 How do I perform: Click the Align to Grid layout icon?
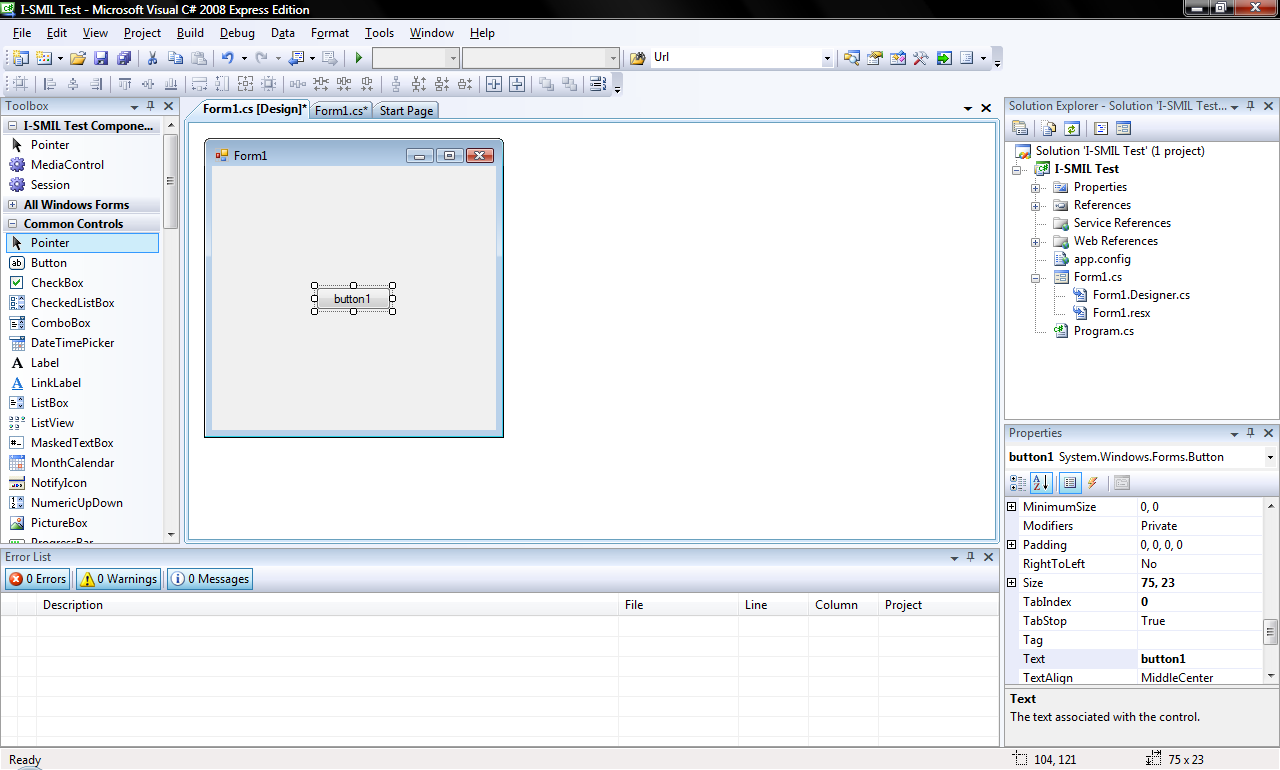coord(20,84)
